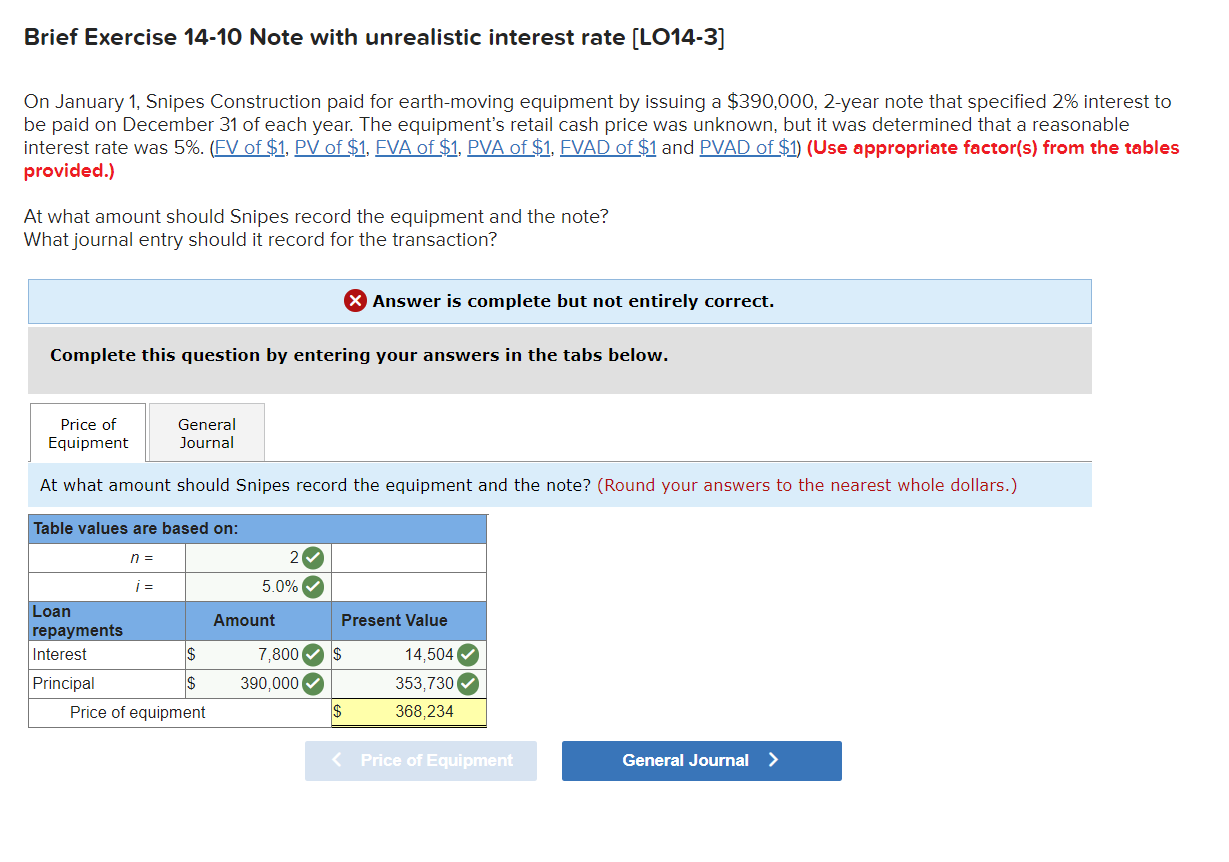Click the n = 2 input cell
Image resolution: width=1229 pixels, height=862 pixels.
260,558
